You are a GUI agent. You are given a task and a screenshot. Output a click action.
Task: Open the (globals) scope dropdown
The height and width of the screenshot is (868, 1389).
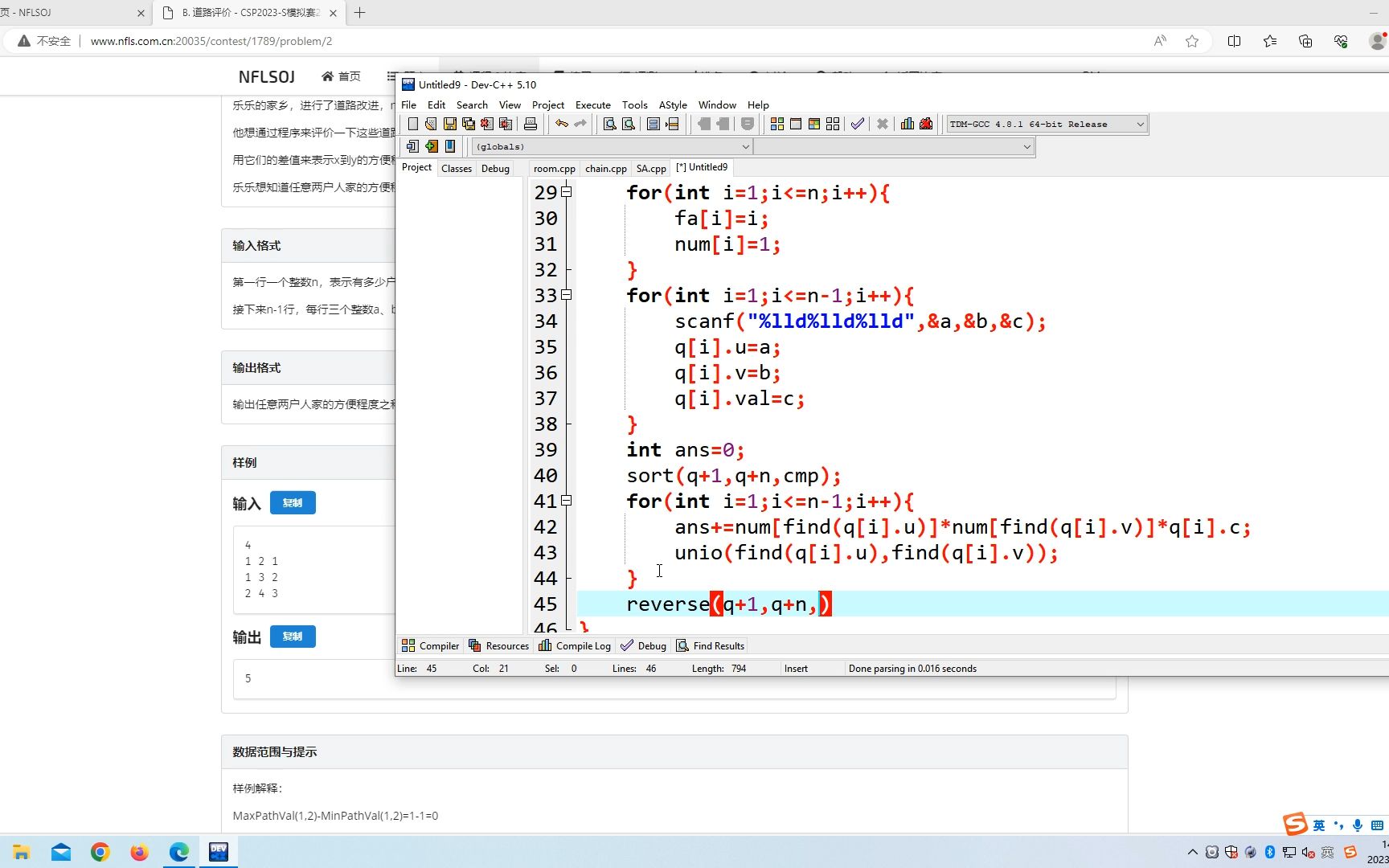613,146
